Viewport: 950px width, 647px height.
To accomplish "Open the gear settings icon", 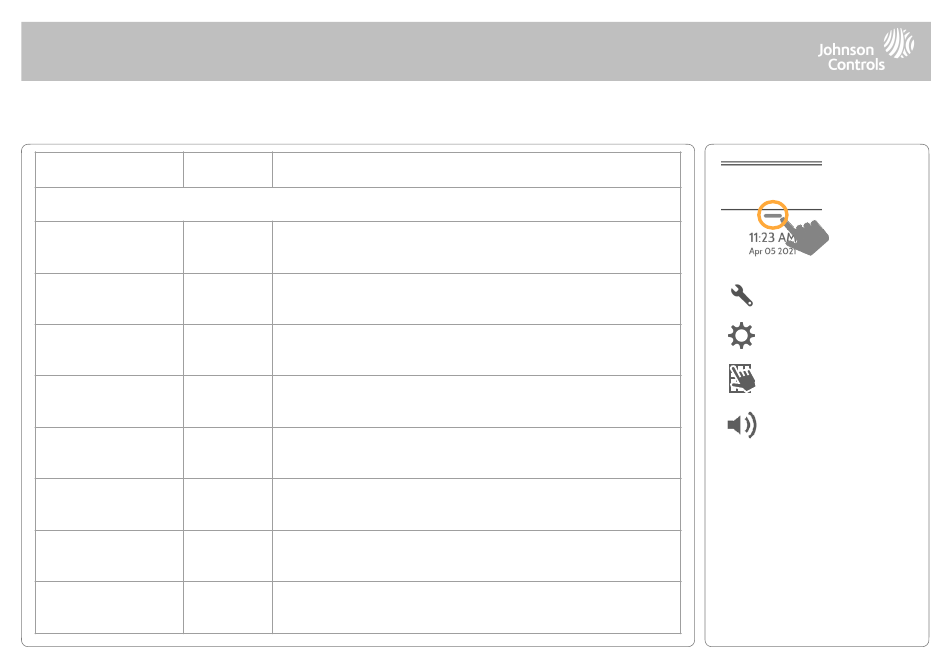I will 742,336.
